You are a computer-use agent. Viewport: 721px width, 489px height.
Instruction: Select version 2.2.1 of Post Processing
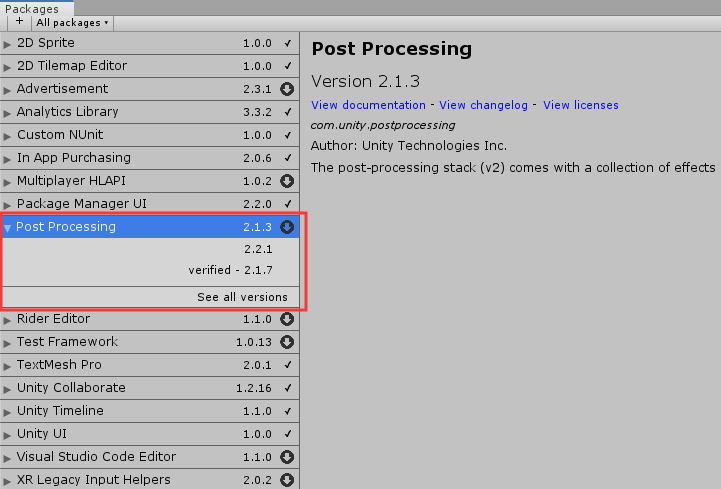coord(259,249)
